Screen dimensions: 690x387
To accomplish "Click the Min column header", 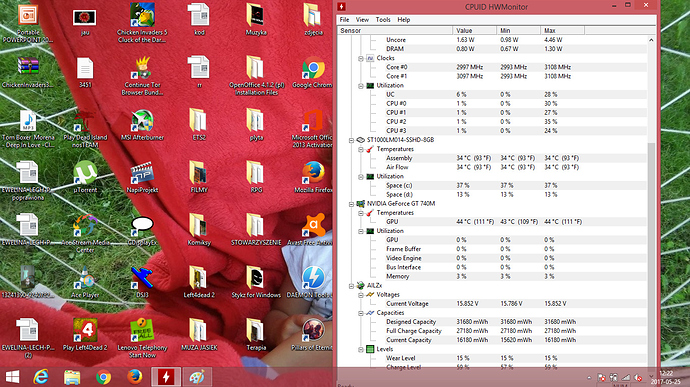I will [518, 30].
